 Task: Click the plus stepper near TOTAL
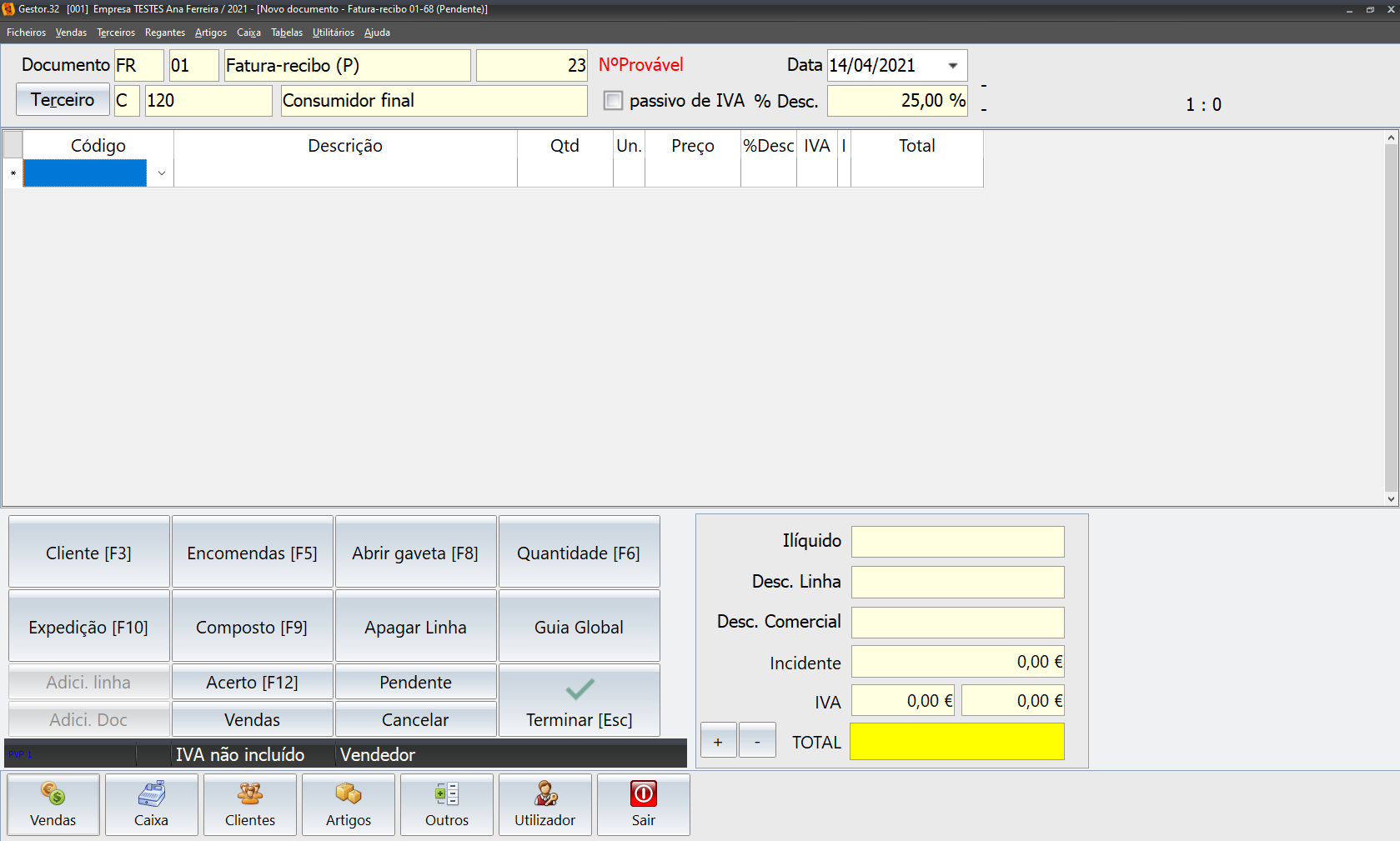click(x=718, y=741)
